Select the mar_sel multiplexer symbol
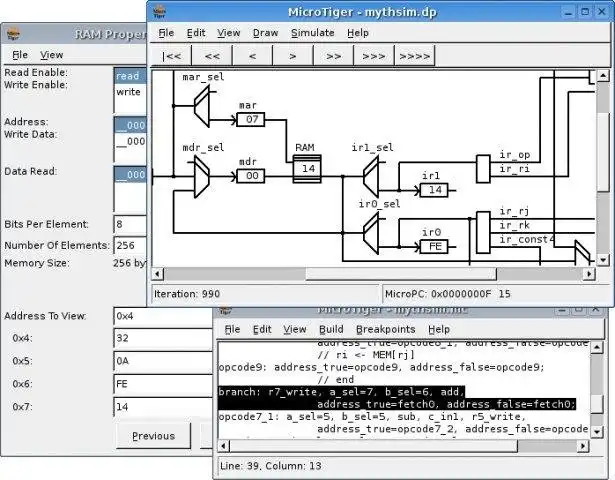This screenshot has height=480, width=615. pyautogui.click(x=202, y=106)
